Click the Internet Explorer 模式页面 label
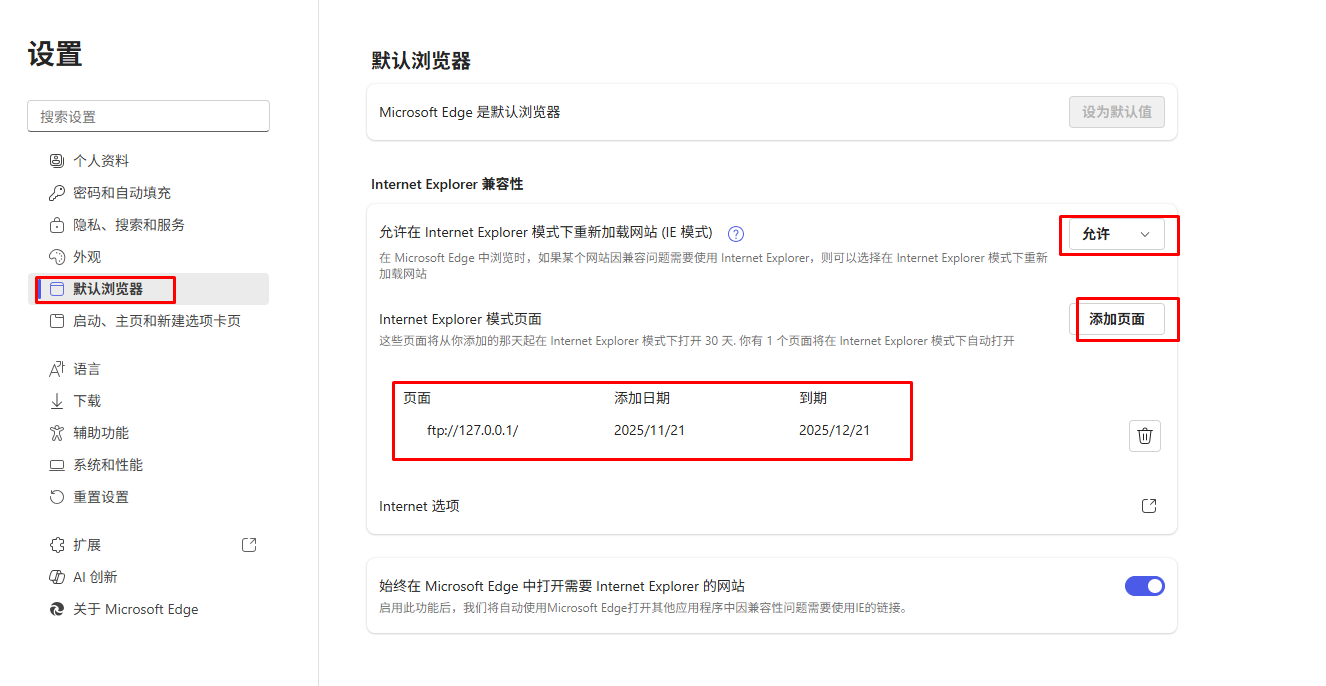This screenshot has width=1326, height=686. pos(460,319)
